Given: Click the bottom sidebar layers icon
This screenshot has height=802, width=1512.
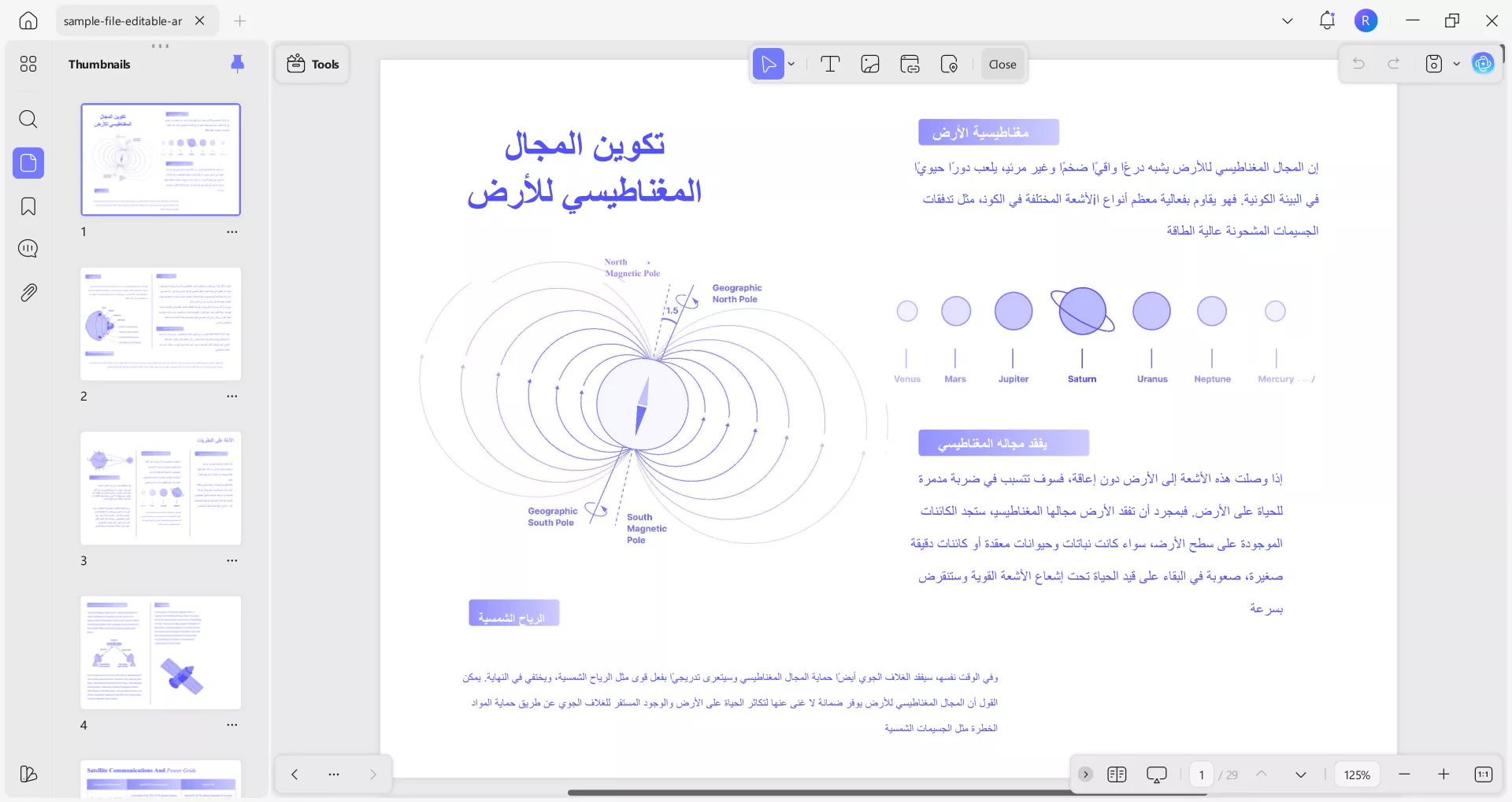Looking at the screenshot, I should pos(28,774).
